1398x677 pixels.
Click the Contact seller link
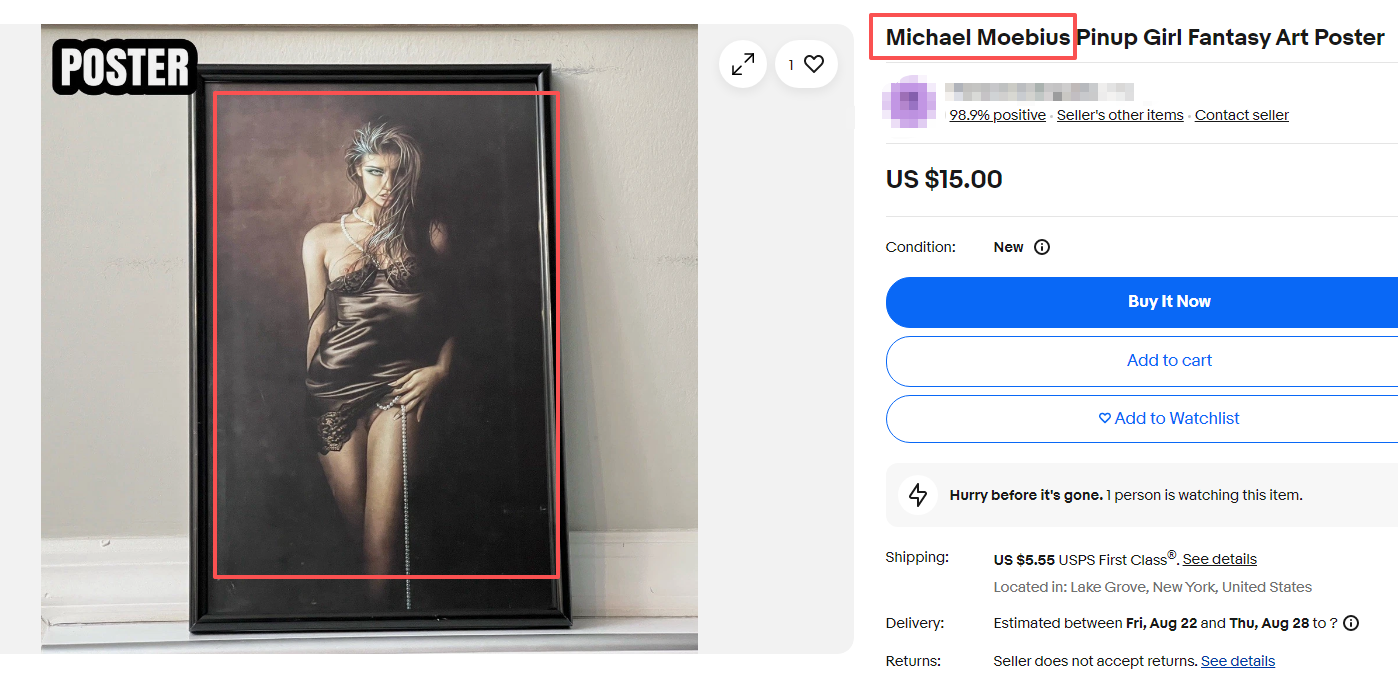[x=1241, y=115]
